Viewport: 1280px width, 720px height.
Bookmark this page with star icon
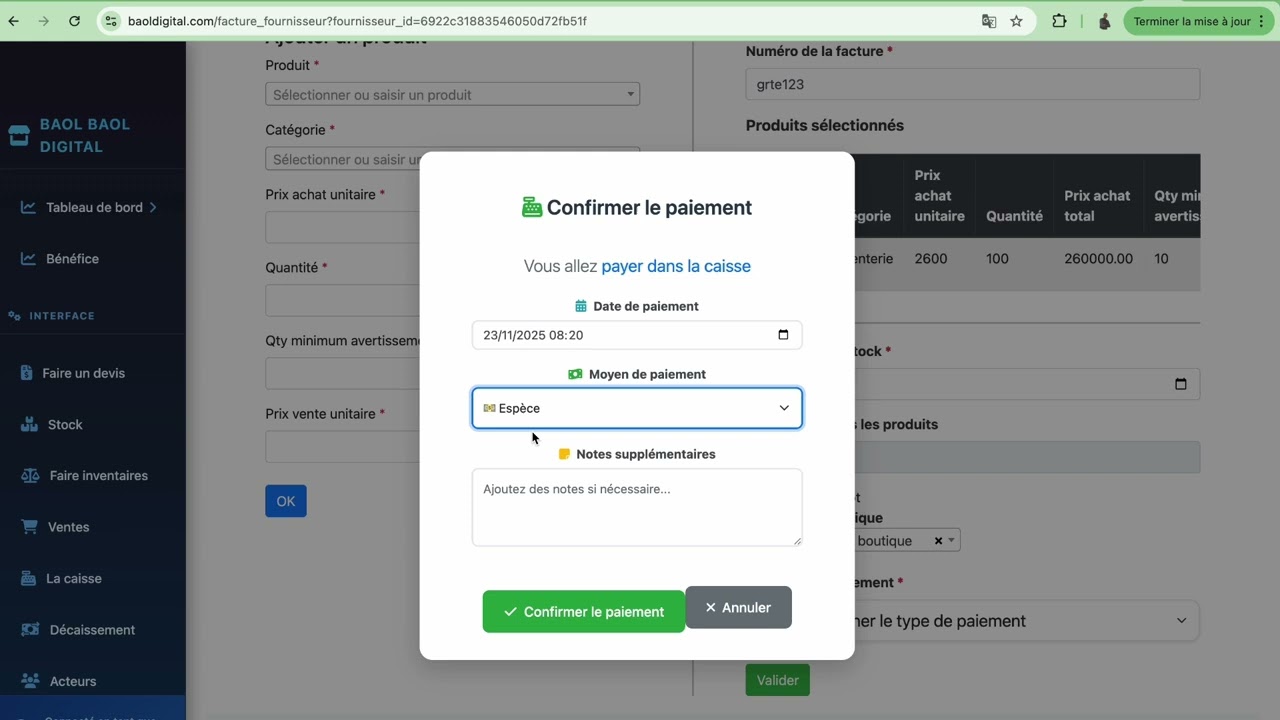pyautogui.click(x=1017, y=21)
